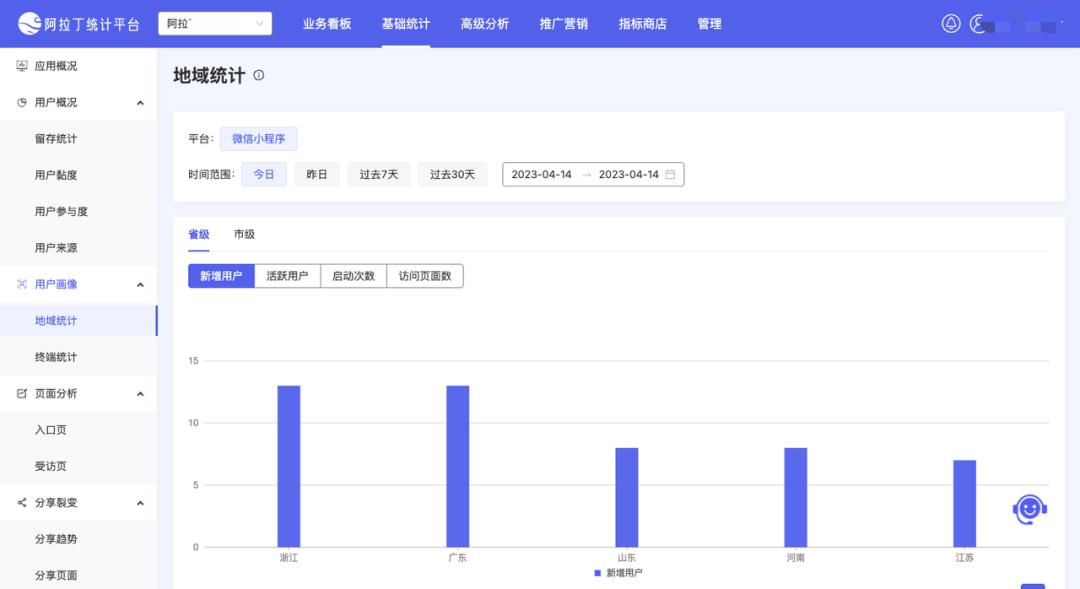
Task: Click the 分享裂变 share icon
Action: (x=21, y=502)
